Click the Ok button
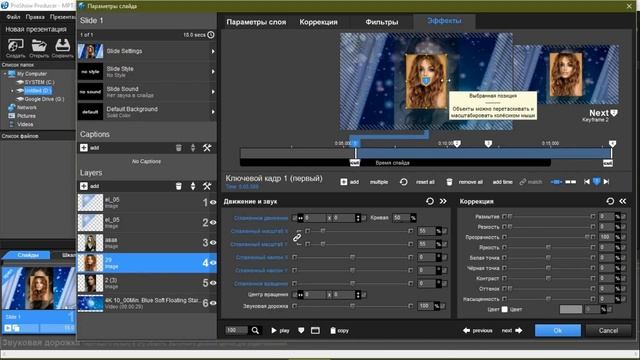Screen dimensions: 640x360 click(558, 330)
